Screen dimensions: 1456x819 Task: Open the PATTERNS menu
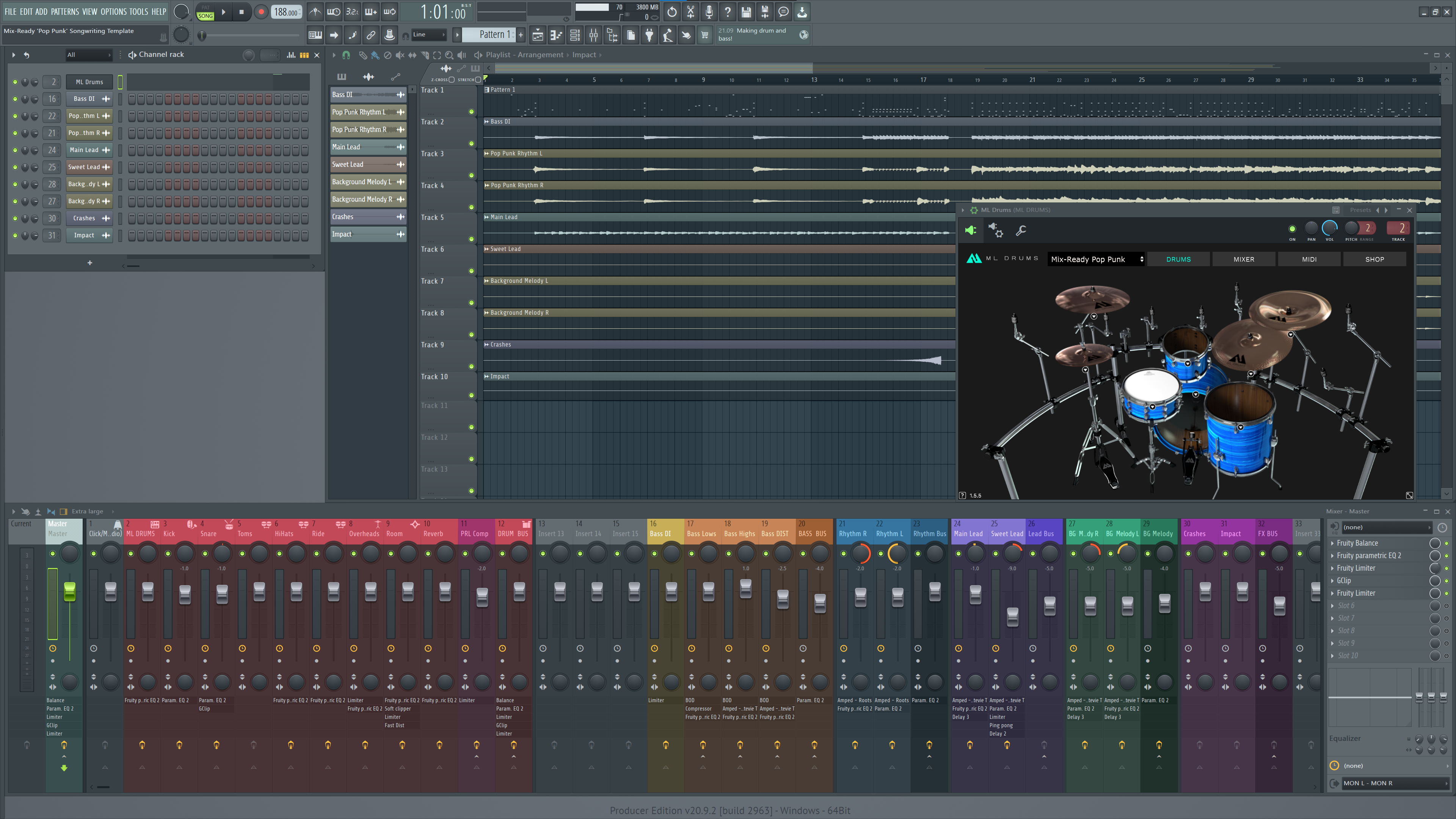tap(64, 11)
